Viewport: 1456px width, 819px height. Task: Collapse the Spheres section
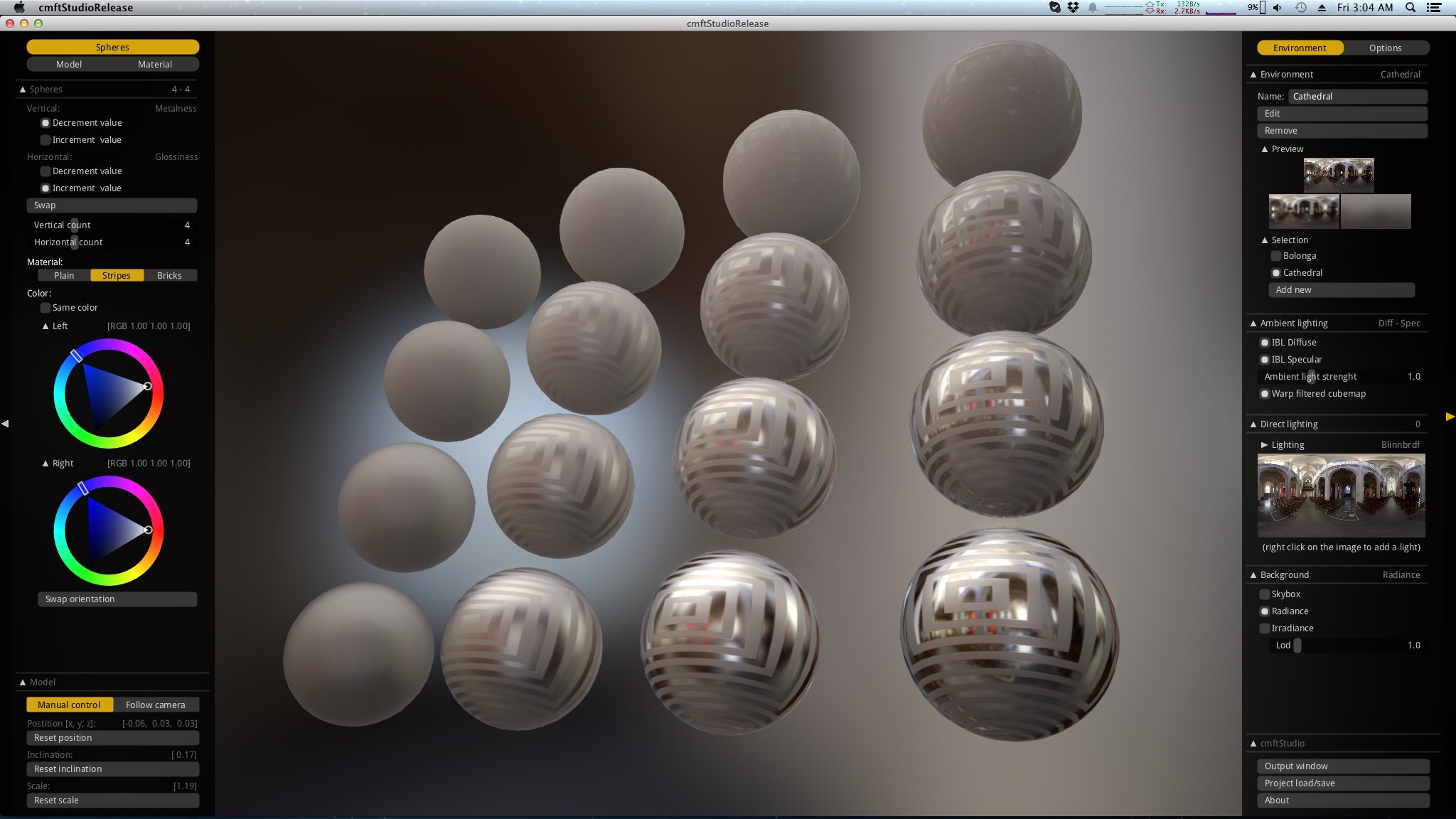click(23, 89)
